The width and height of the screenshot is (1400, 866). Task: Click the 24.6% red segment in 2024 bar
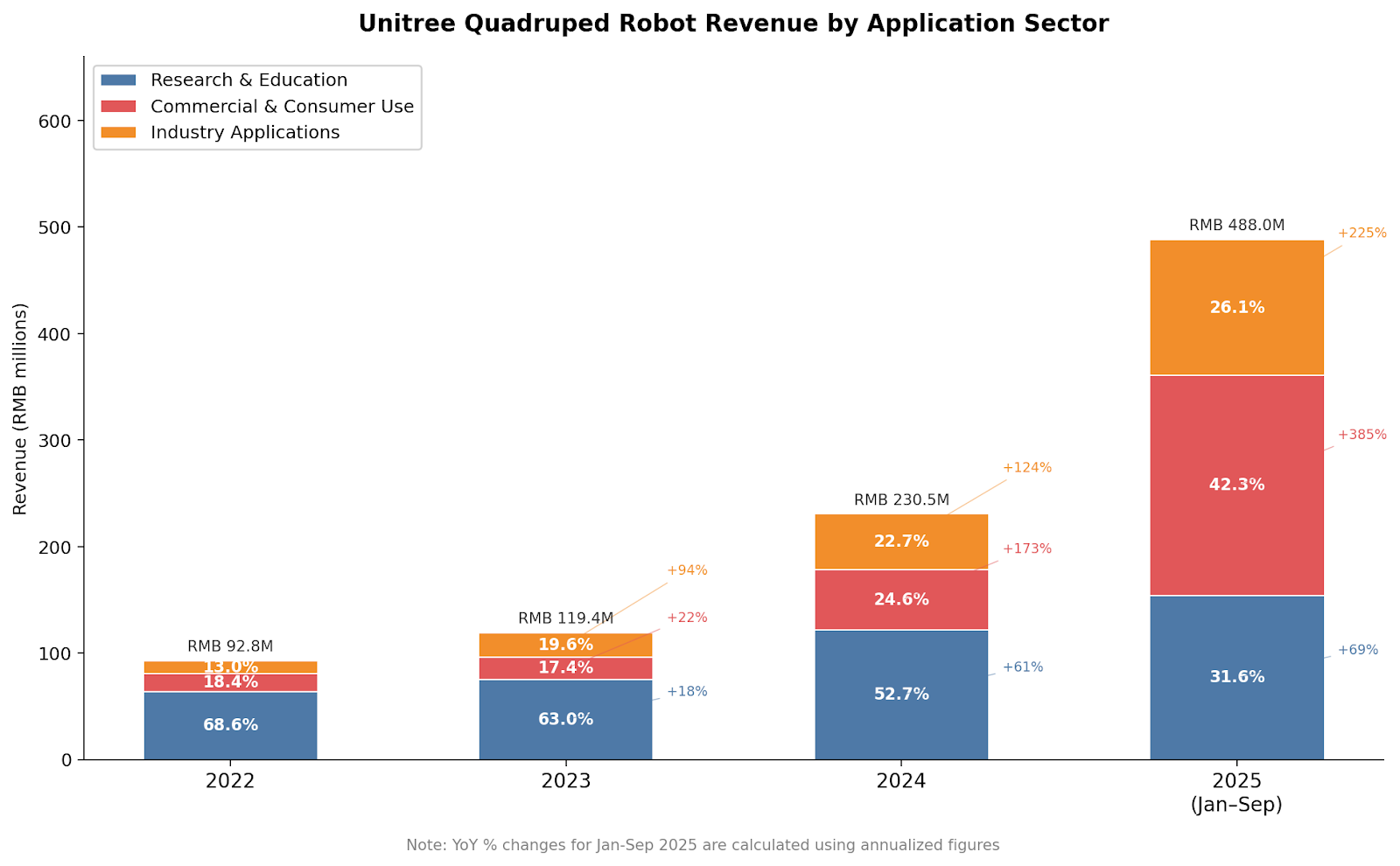901,600
